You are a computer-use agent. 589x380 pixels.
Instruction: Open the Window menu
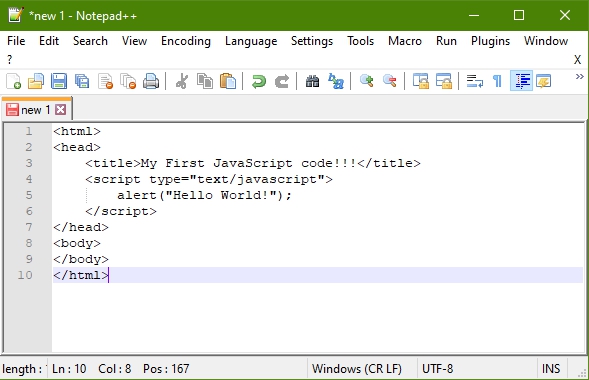[546, 41]
